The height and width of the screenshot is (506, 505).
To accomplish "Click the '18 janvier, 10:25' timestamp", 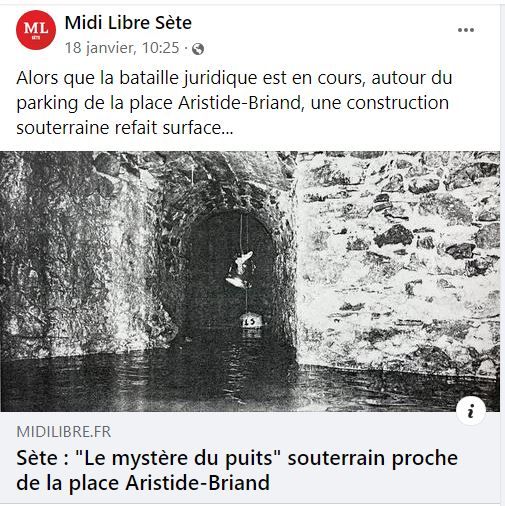I will click(x=122, y=48).
